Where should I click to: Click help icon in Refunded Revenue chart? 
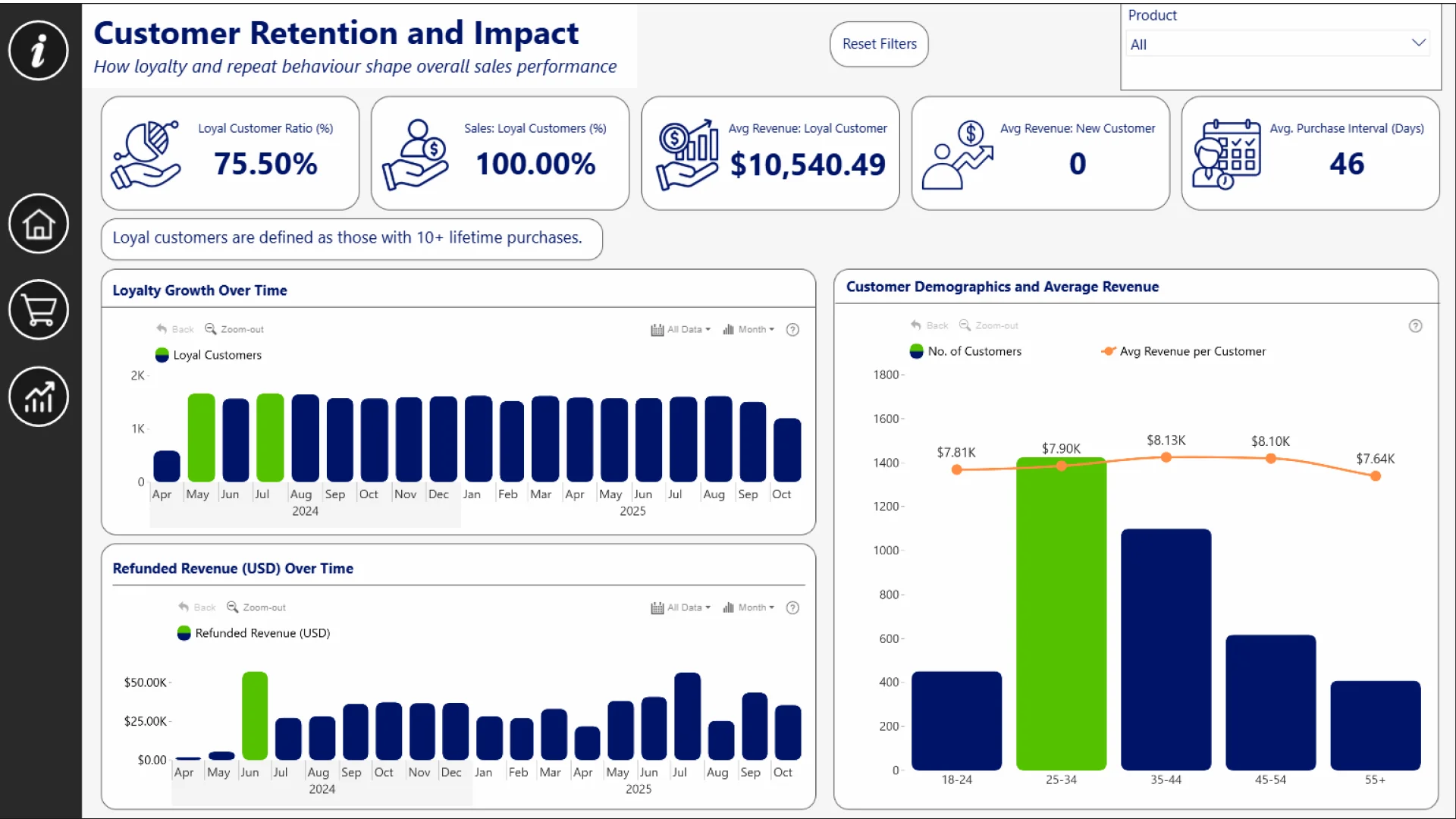pyautogui.click(x=792, y=608)
